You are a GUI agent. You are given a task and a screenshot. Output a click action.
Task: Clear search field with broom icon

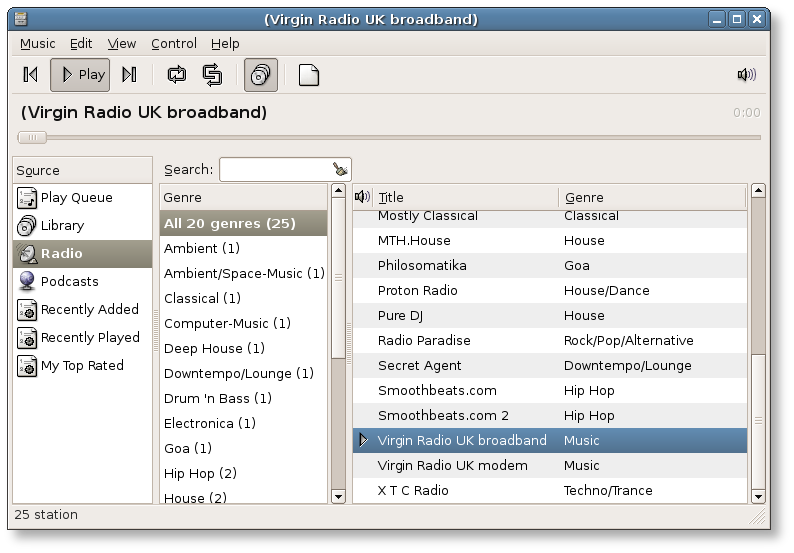click(x=340, y=170)
